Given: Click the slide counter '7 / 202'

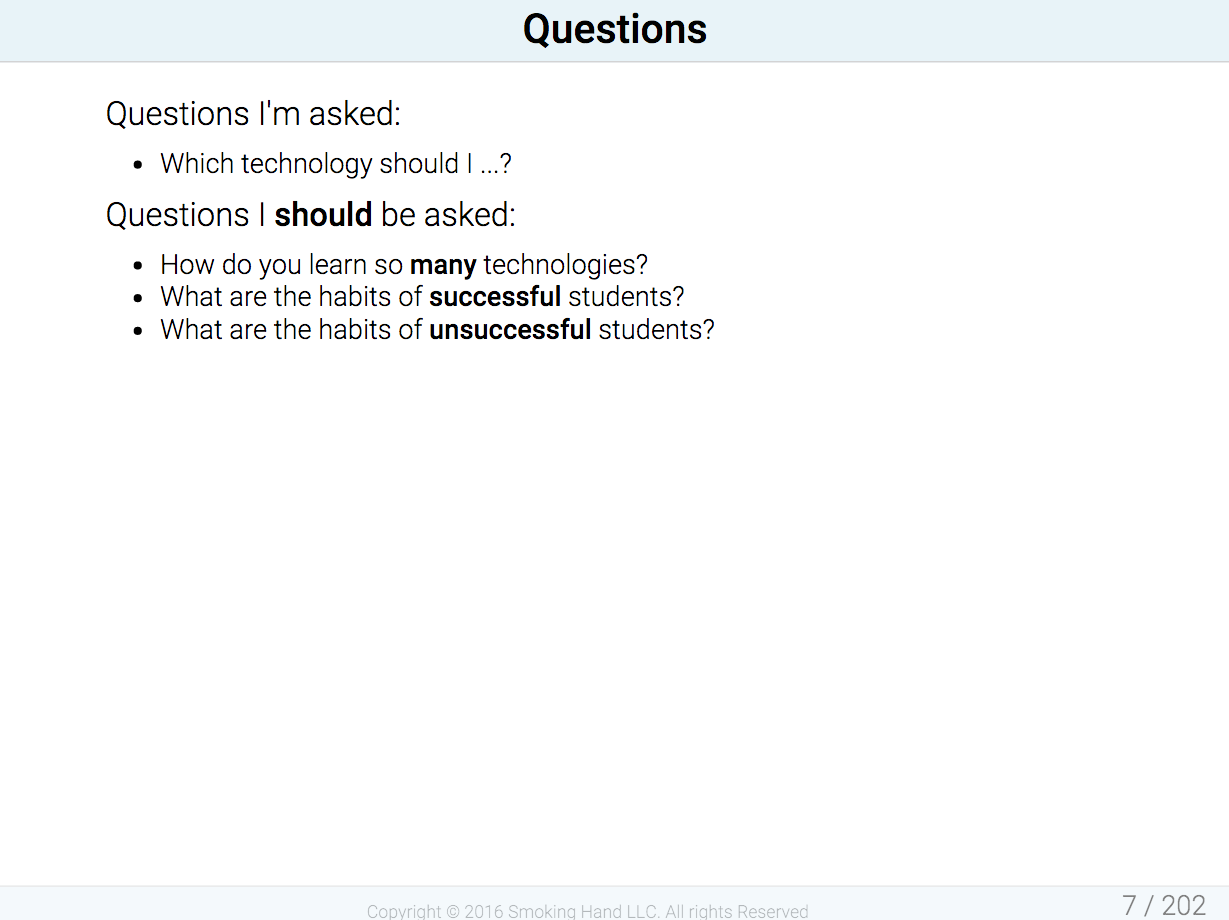Looking at the screenshot, I should click(x=1164, y=905).
